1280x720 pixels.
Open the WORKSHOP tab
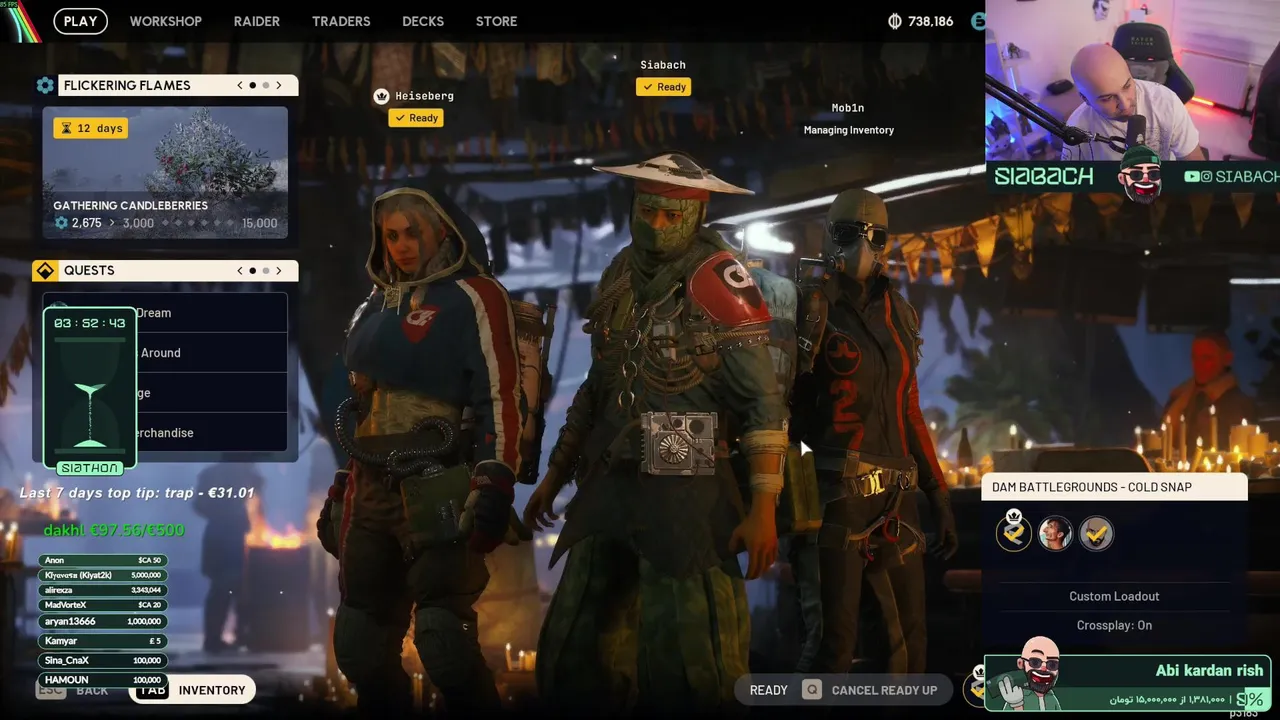point(165,21)
